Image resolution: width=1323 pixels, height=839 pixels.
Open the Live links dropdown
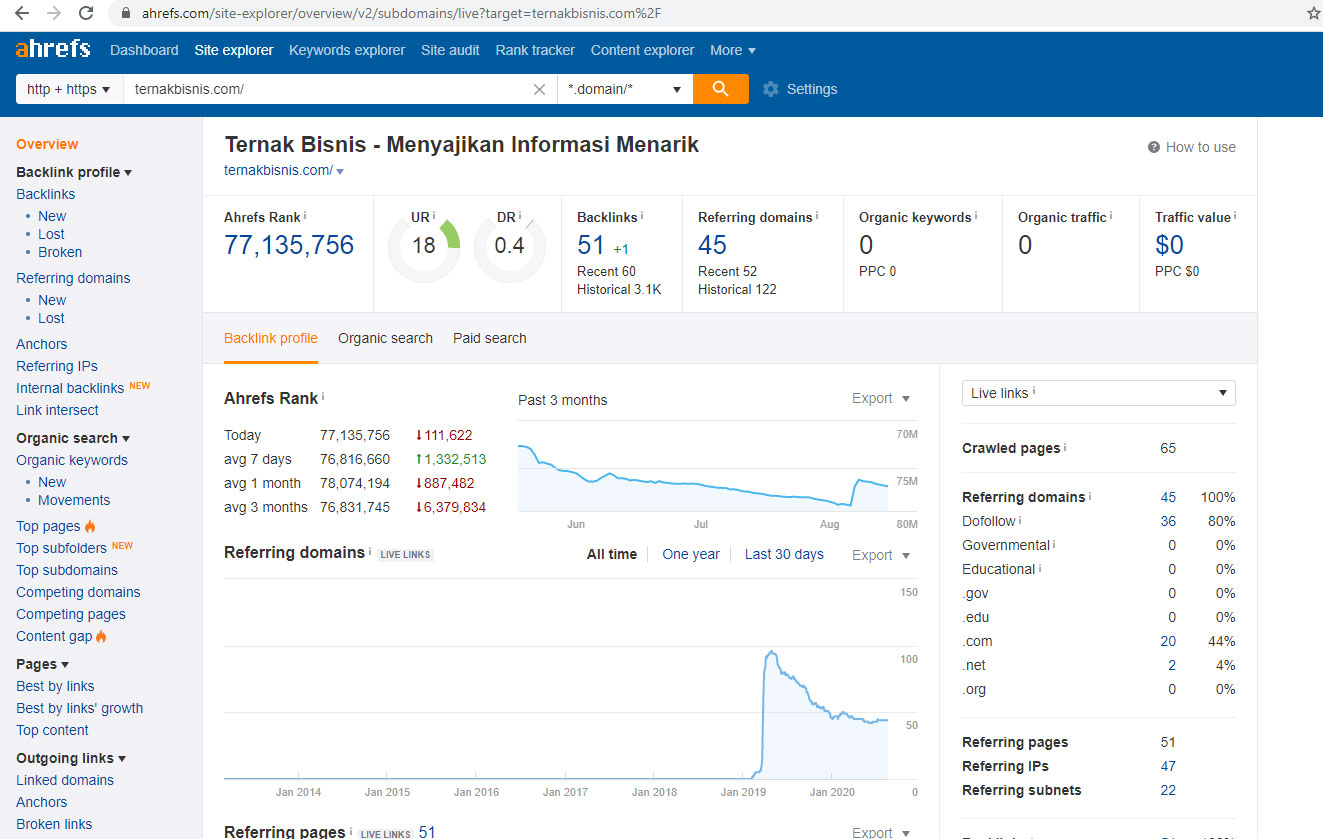(1098, 393)
